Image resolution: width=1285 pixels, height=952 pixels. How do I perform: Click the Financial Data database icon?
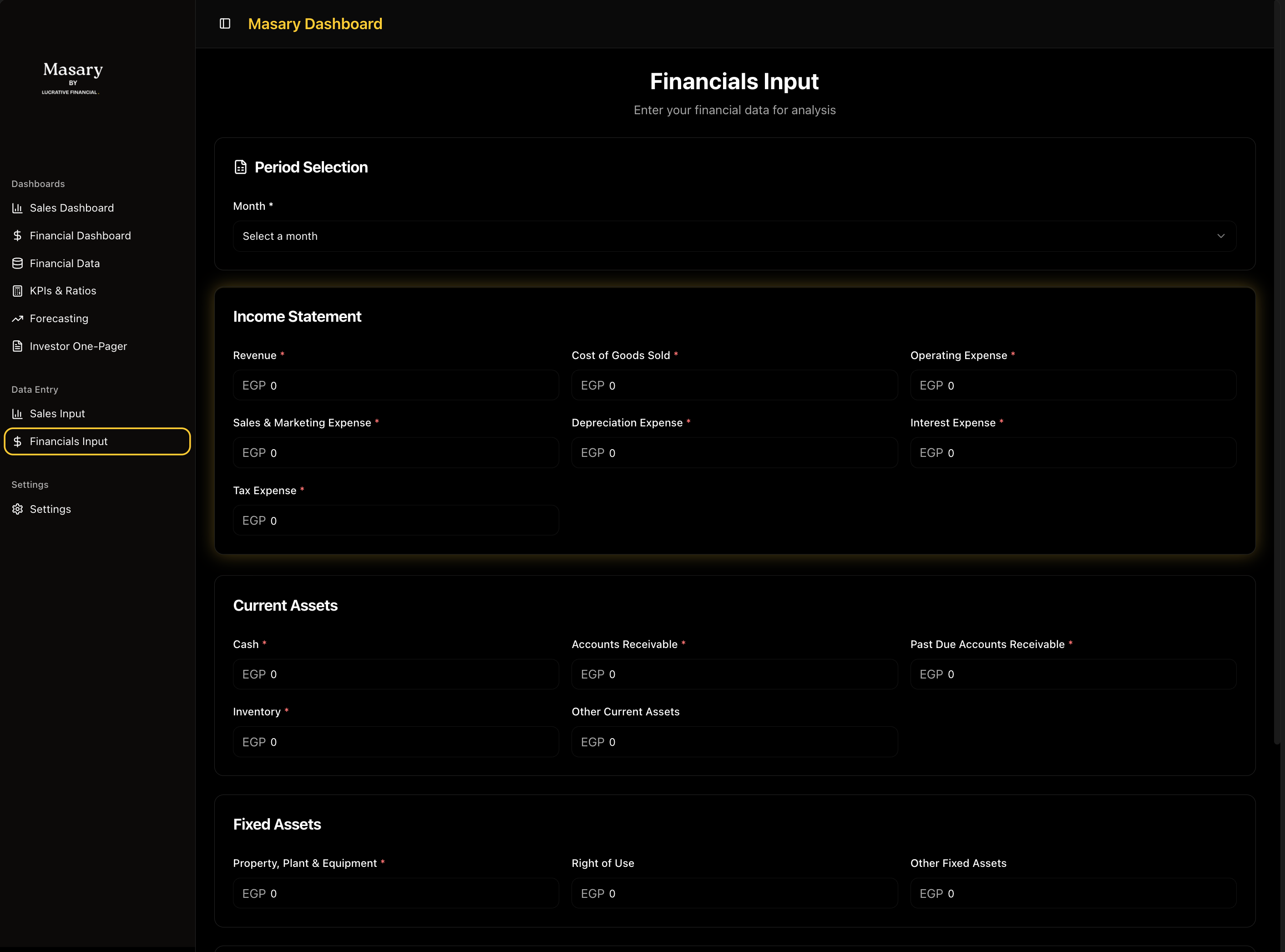tap(17, 263)
